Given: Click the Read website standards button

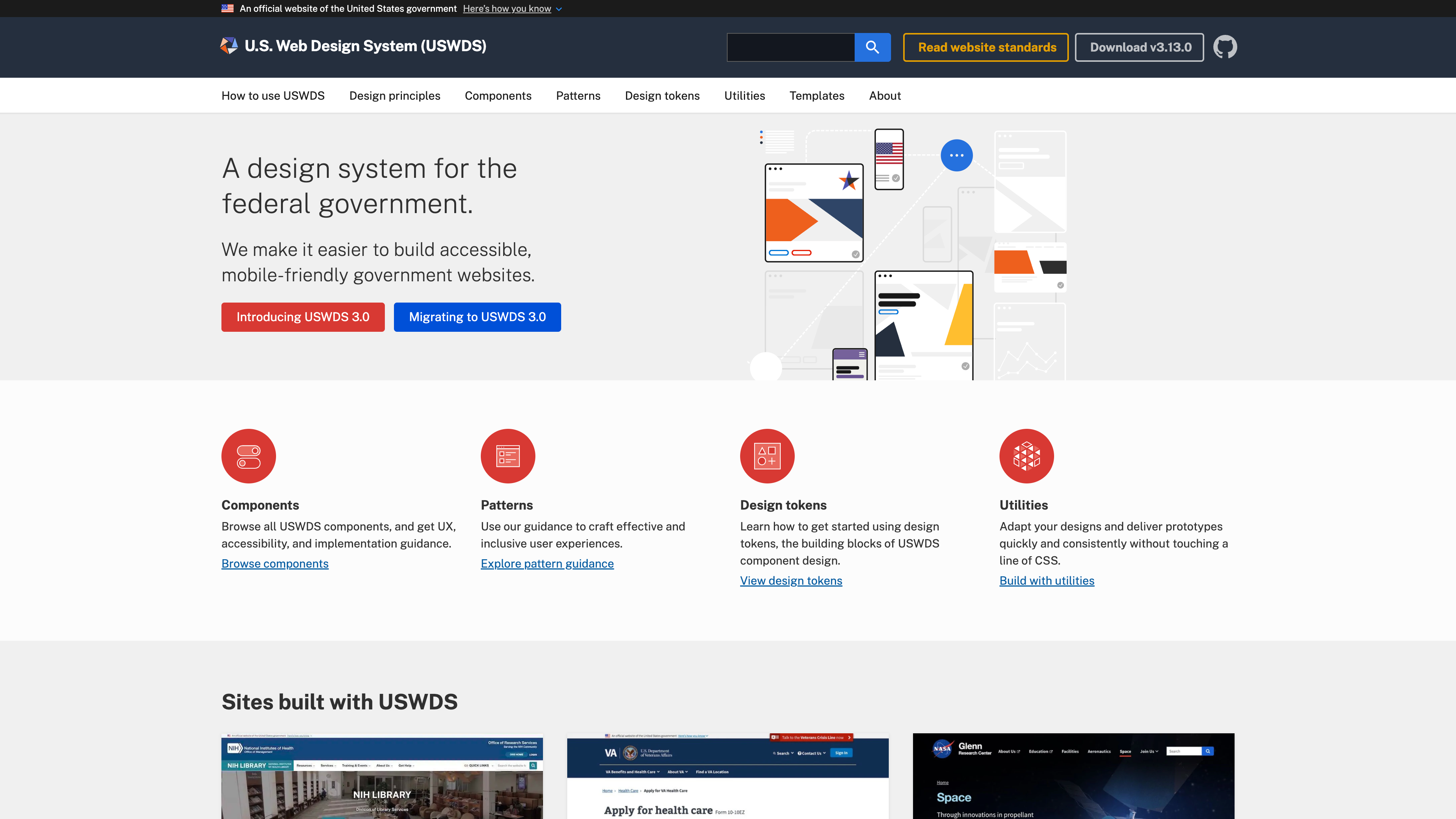Looking at the screenshot, I should click(986, 47).
